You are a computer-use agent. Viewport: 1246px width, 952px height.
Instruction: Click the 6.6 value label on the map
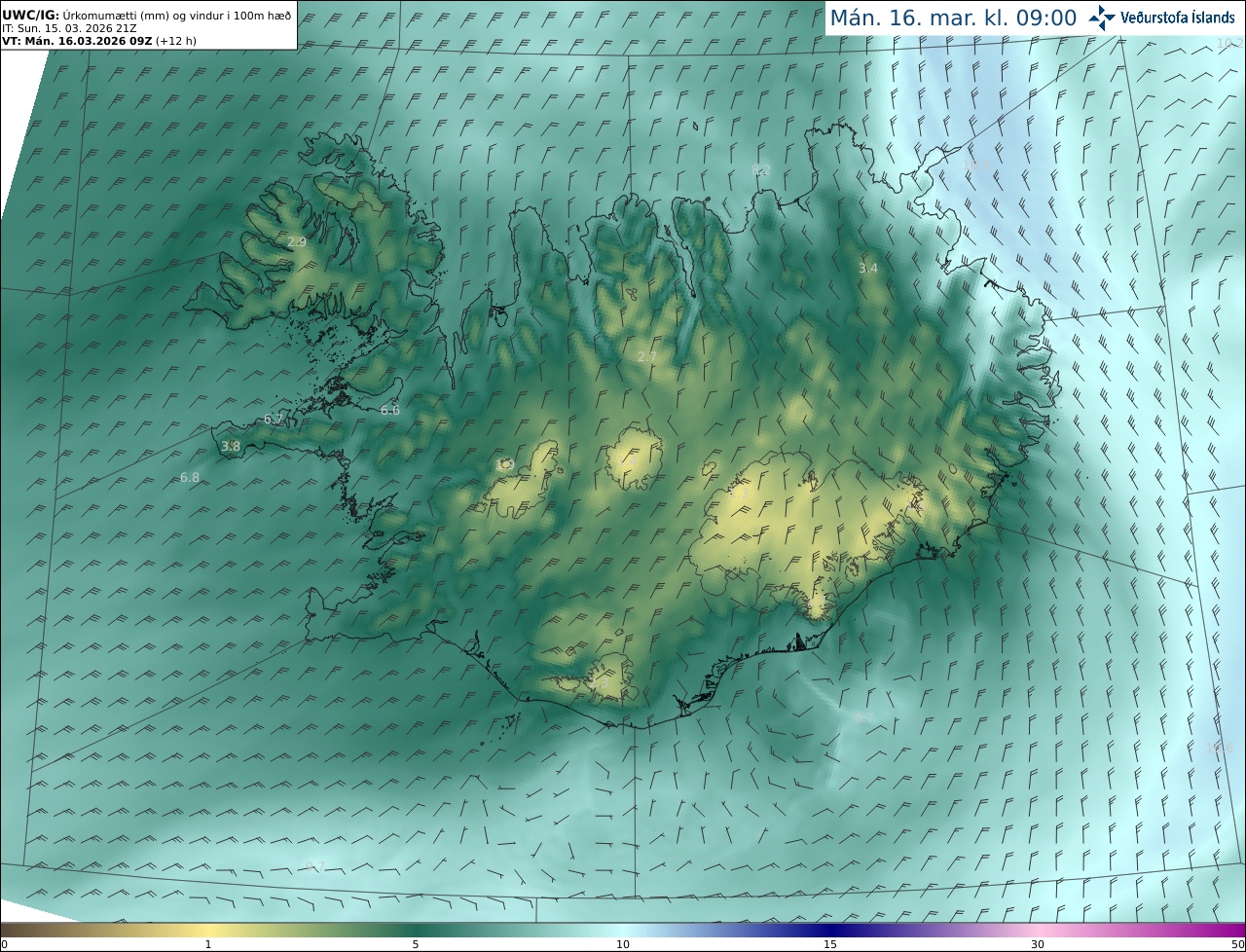(x=390, y=411)
